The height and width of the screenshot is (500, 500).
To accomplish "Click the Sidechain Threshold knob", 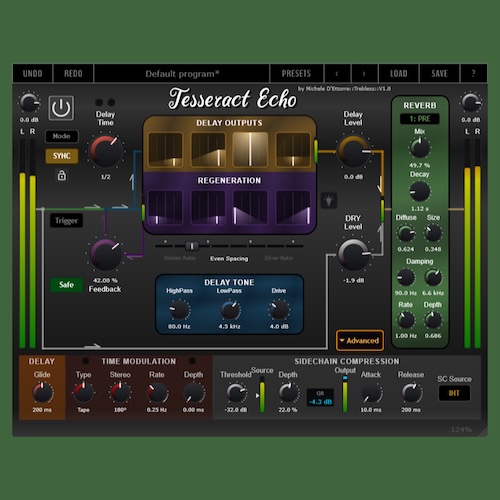I will click(x=236, y=393).
